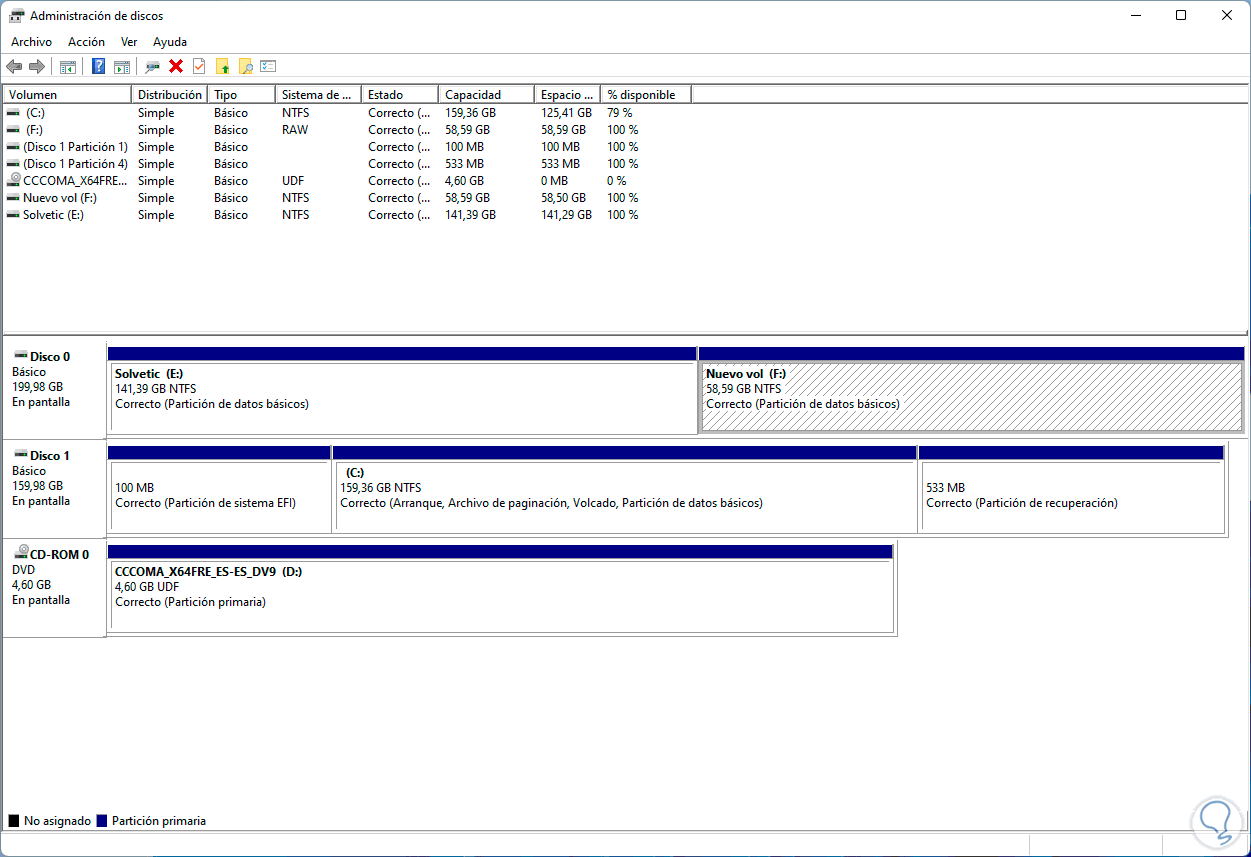Click the Forward arrow toolbar icon
This screenshot has height=857, width=1251.
coord(37,67)
